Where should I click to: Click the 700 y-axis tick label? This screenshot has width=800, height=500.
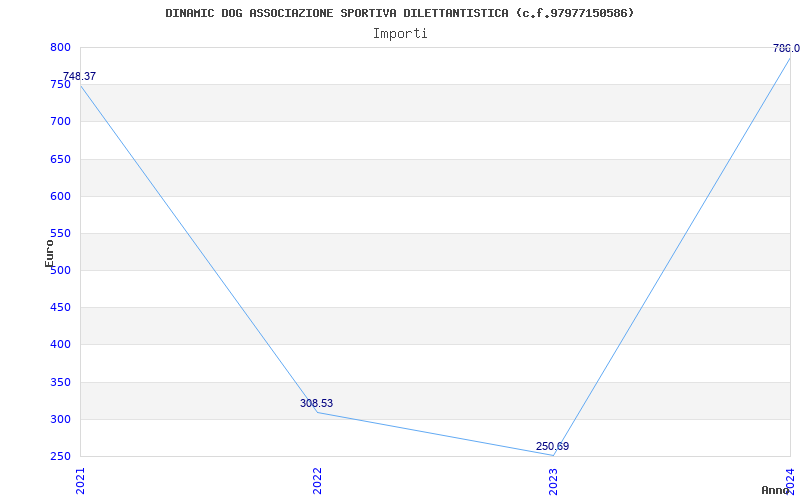click(60, 121)
